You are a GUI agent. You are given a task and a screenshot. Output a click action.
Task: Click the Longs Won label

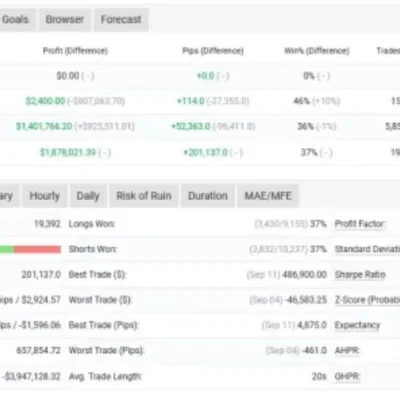pyautogui.click(x=92, y=224)
